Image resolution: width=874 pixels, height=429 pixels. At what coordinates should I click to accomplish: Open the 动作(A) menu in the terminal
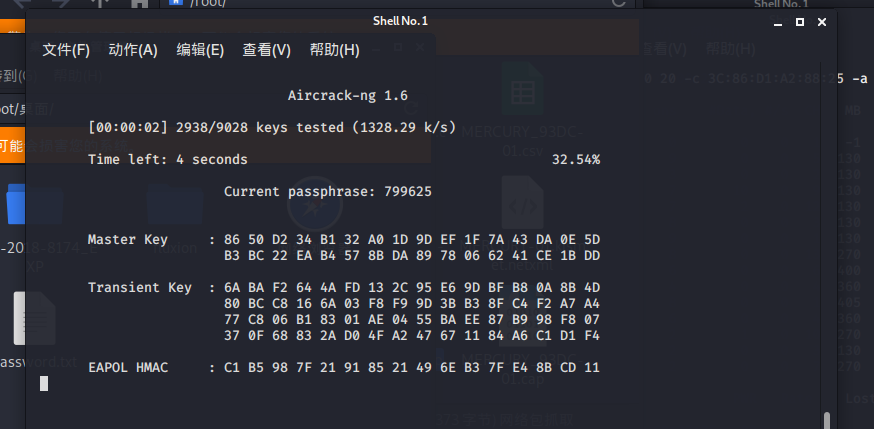(133, 50)
